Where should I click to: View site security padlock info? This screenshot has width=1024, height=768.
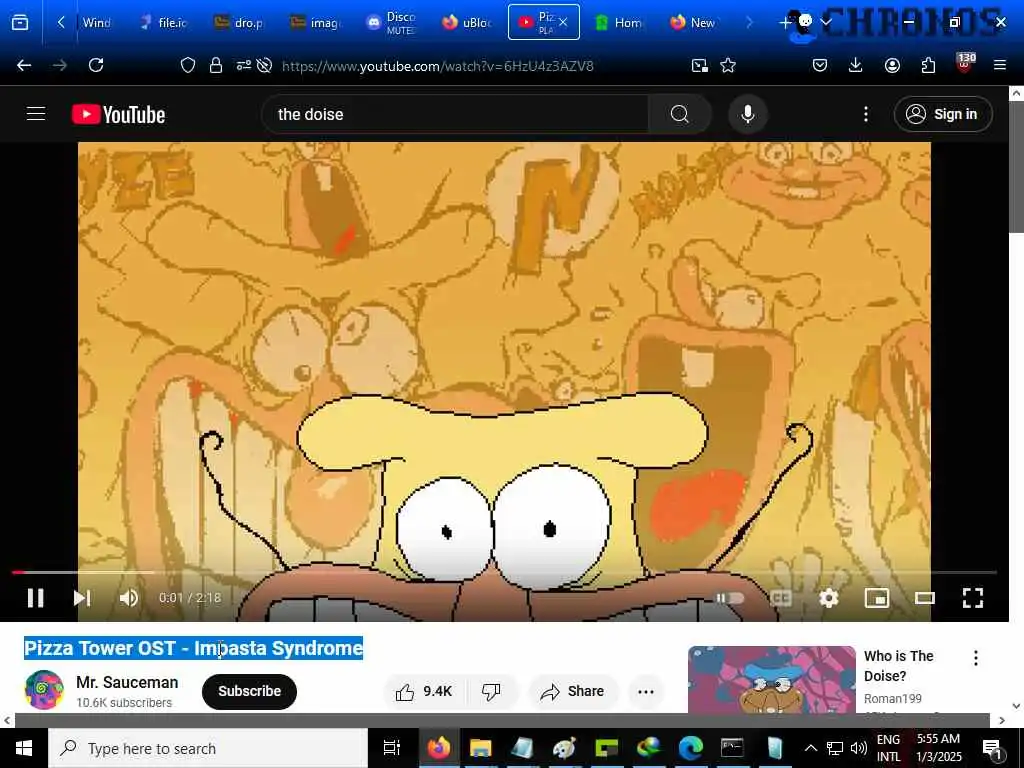click(x=216, y=65)
